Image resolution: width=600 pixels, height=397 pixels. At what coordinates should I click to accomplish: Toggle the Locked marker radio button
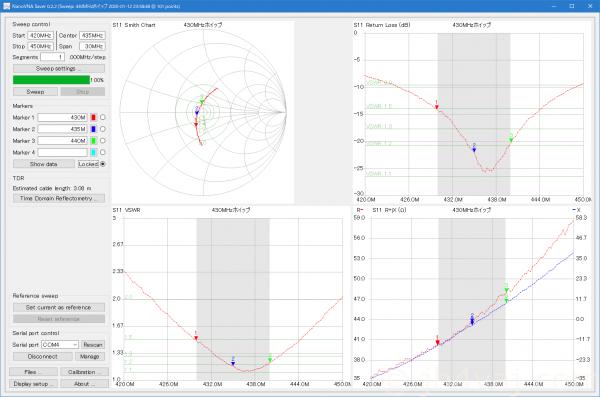103,164
